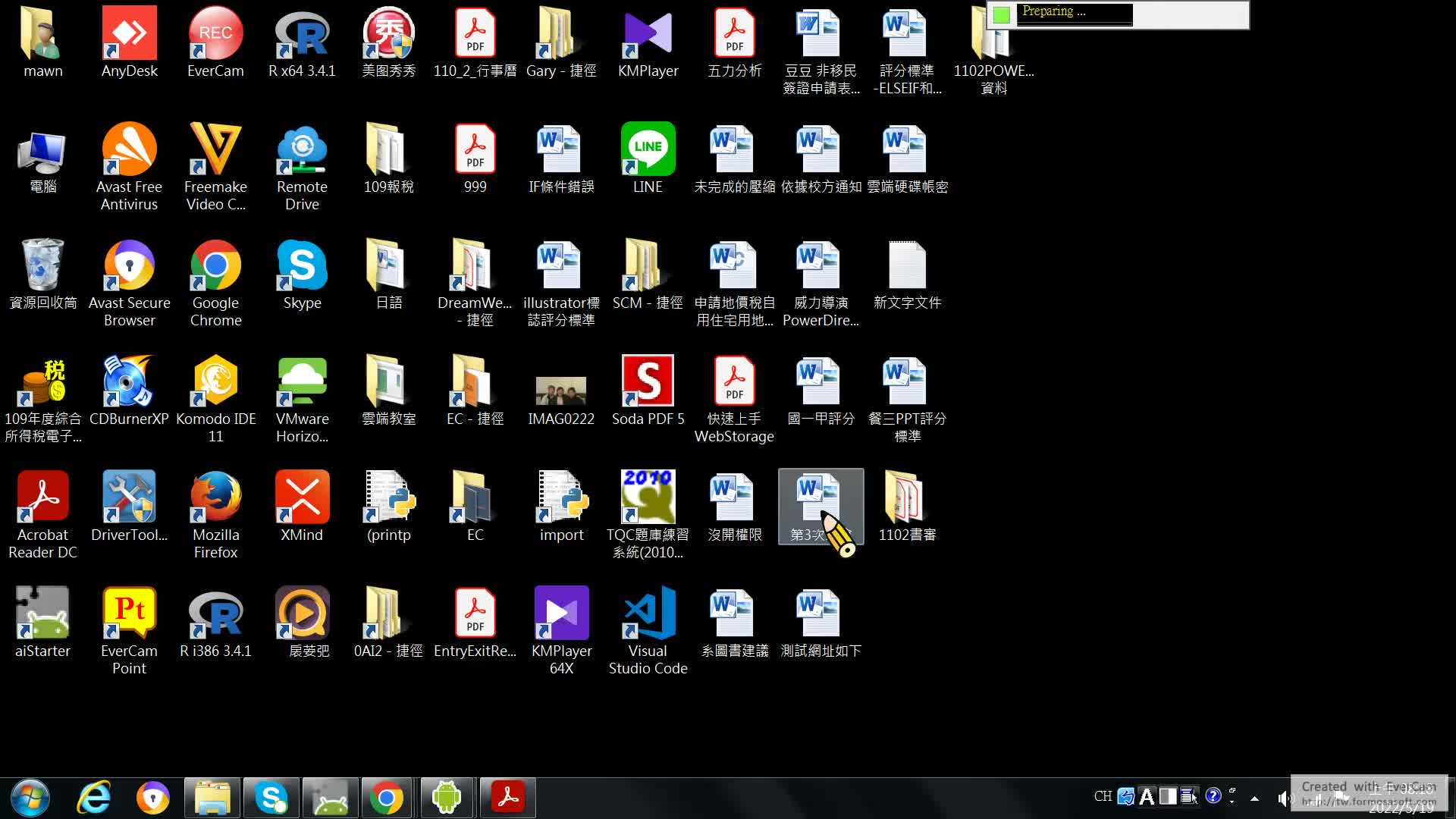Open the 國一甲評分 Word document

click(821, 391)
